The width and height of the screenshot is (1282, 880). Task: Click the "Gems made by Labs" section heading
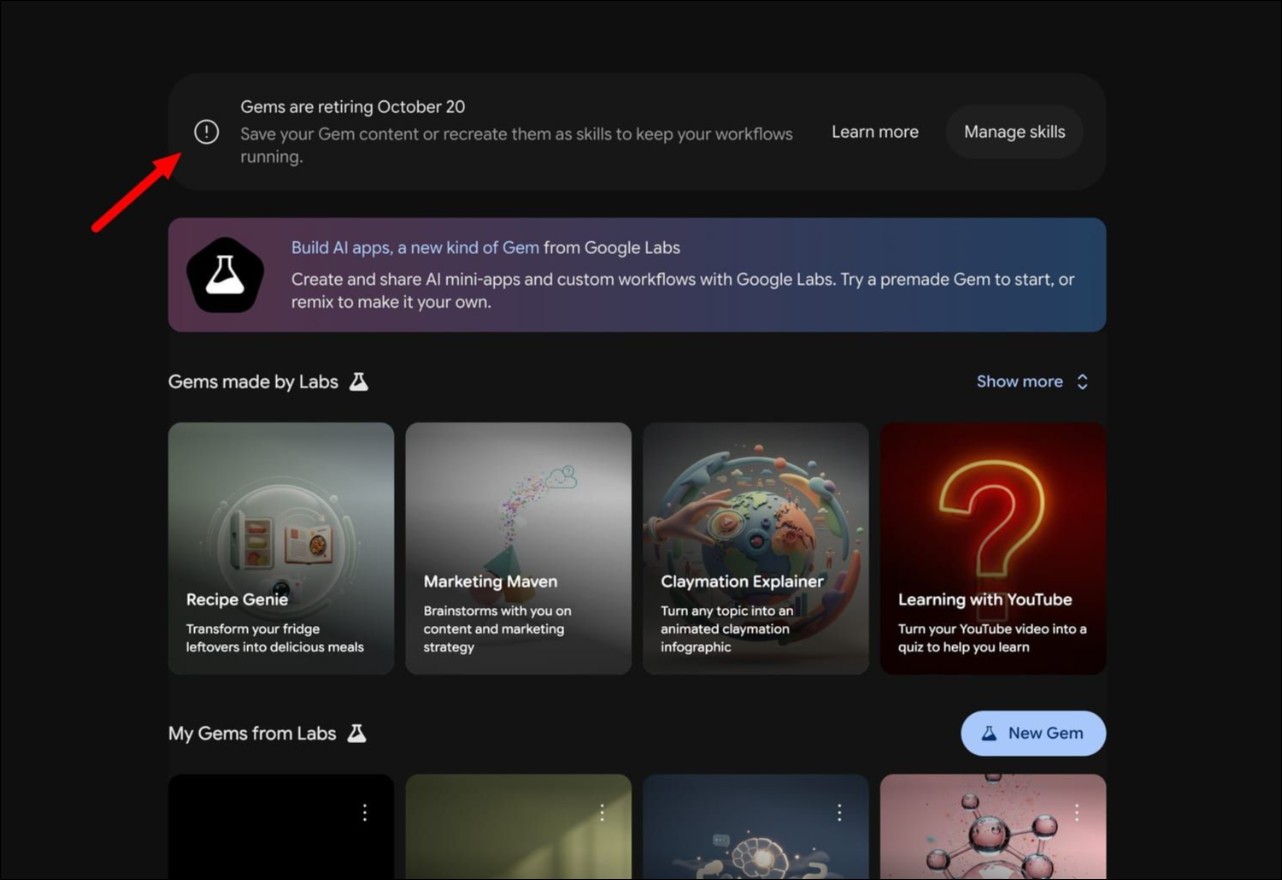pyautogui.click(x=253, y=381)
